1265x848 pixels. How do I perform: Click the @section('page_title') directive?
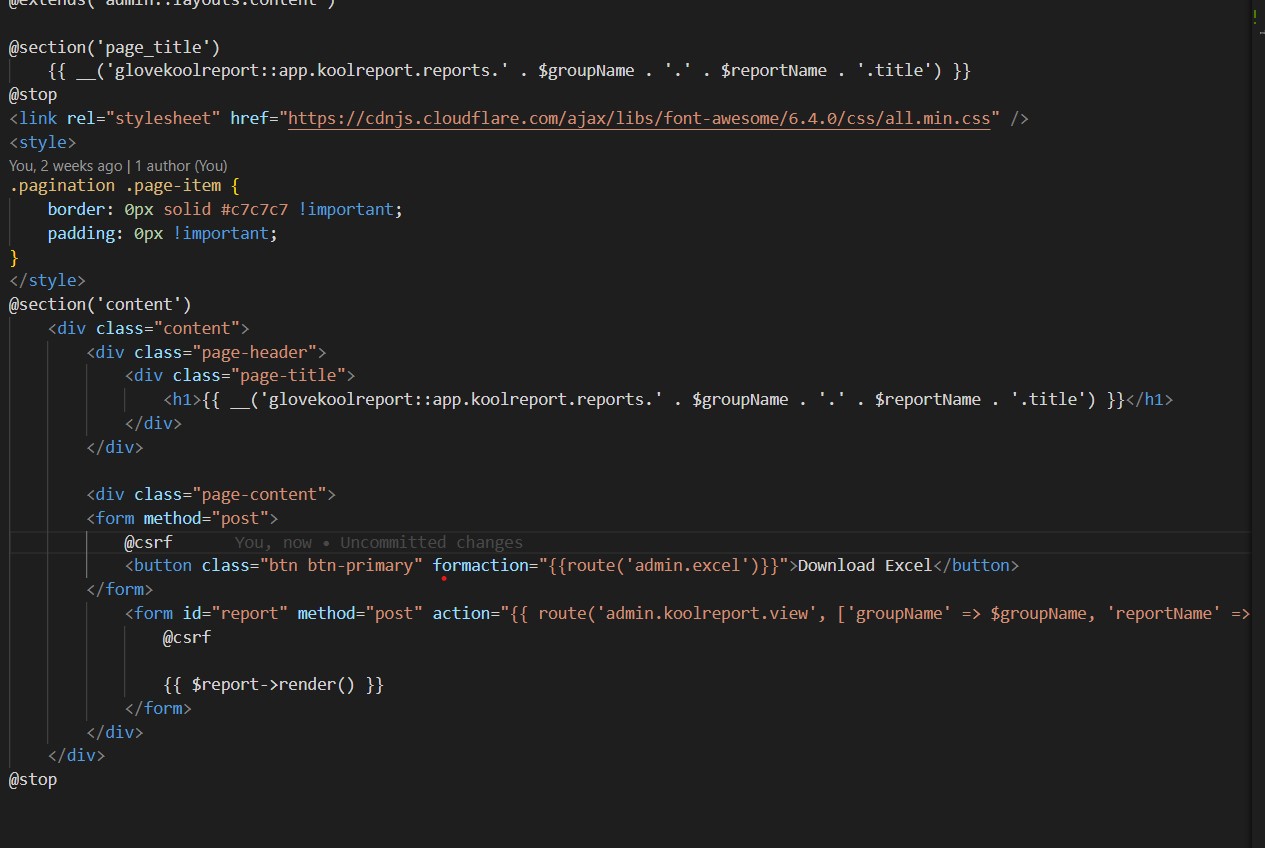coord(114,47)
